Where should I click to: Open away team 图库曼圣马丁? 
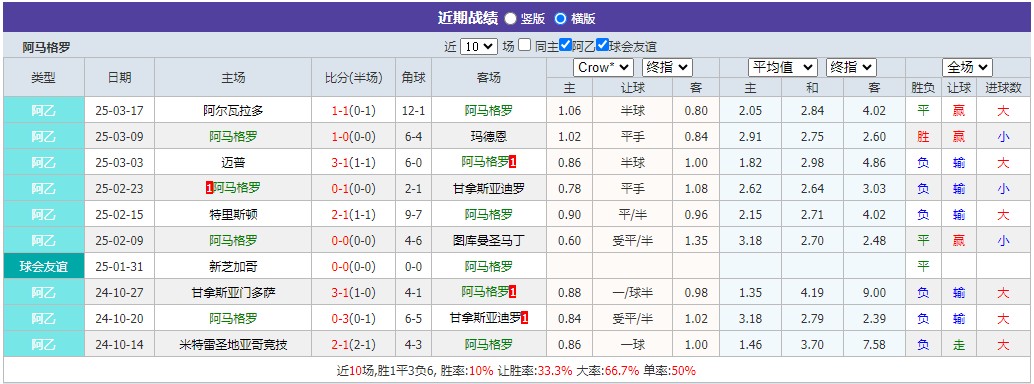tap(489, 240)
